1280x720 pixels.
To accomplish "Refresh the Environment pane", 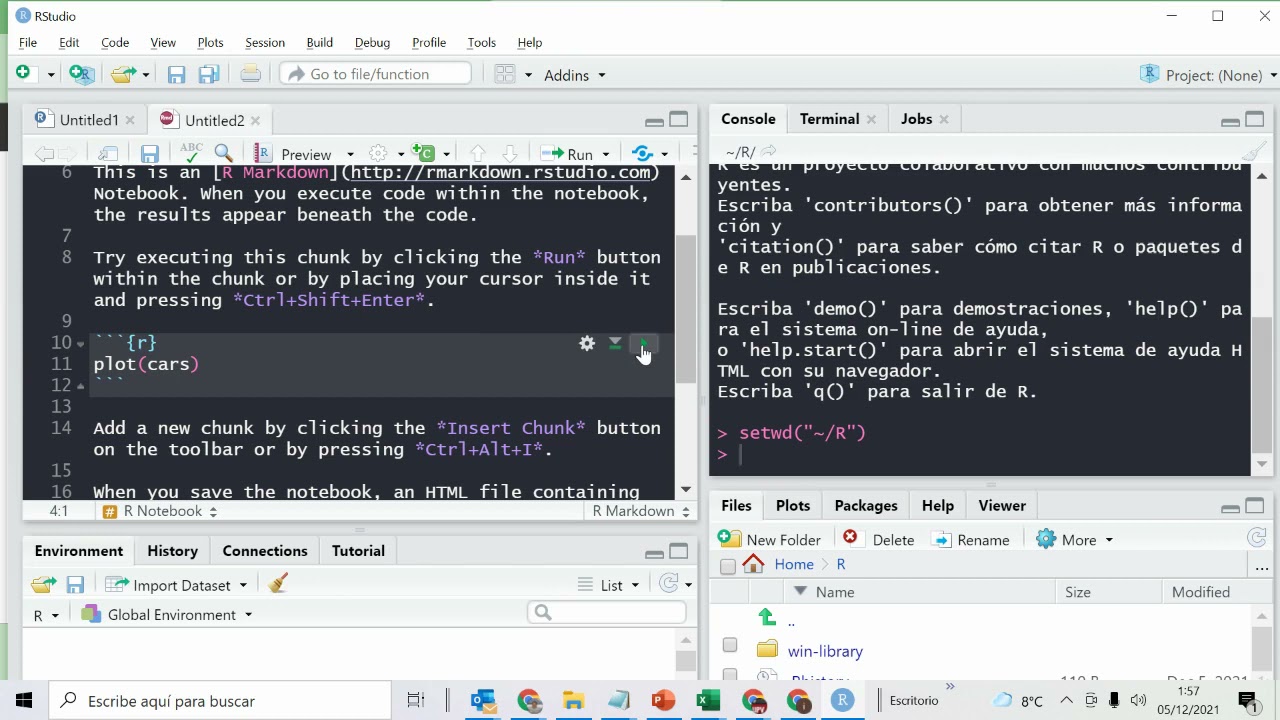I will point(669,584).
